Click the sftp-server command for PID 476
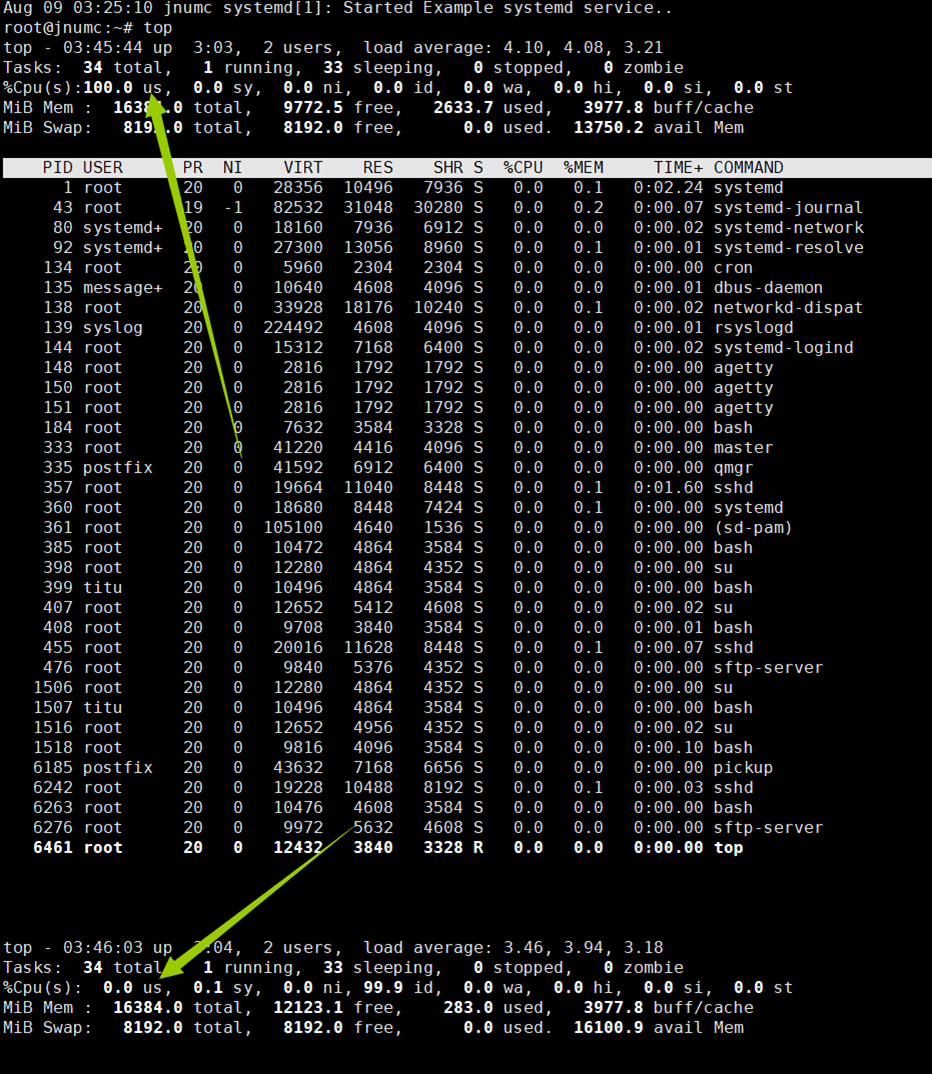The height and width of the screenshot is (1074, 932). [x=768, y=668]
